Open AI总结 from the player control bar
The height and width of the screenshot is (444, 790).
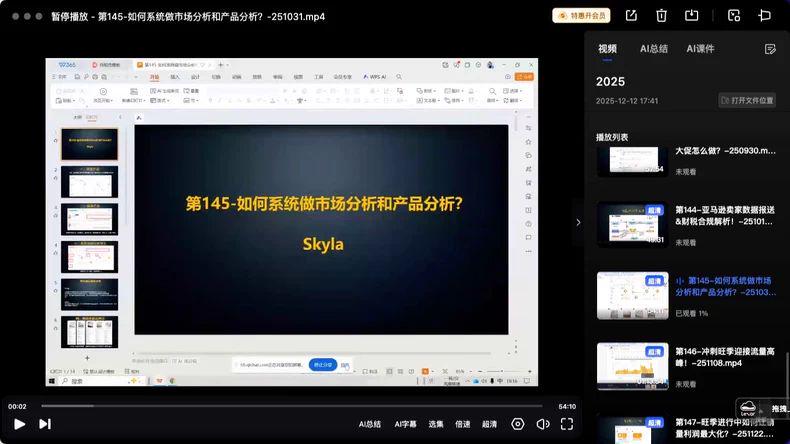[x=370, y=424]
